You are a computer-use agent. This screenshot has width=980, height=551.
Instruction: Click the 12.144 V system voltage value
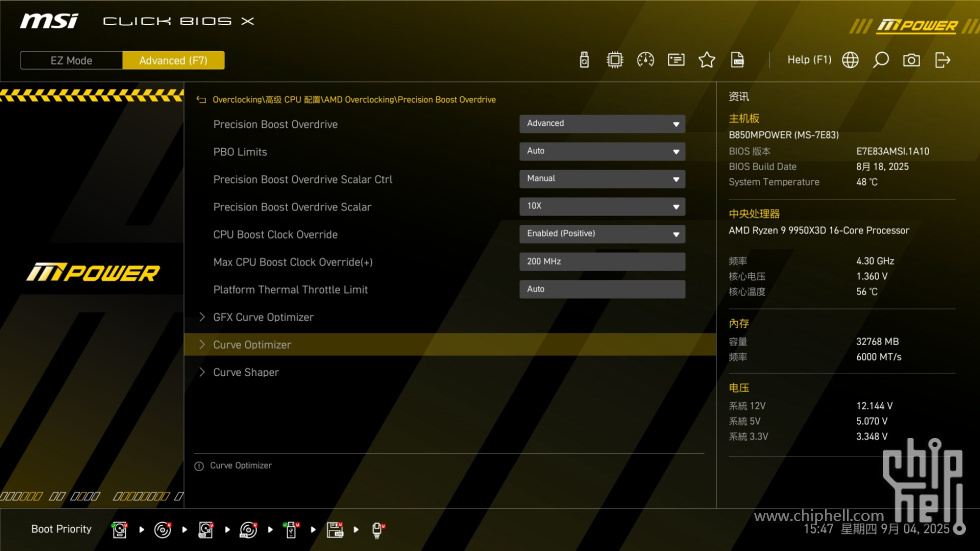coord(874,406)
